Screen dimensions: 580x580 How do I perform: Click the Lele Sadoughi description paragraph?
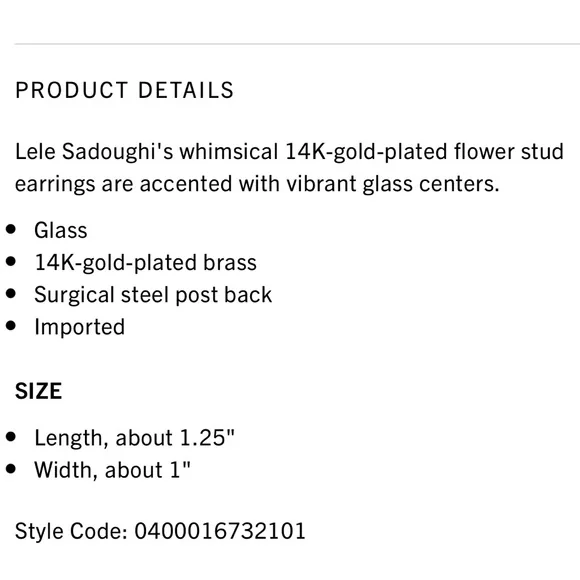289,168
